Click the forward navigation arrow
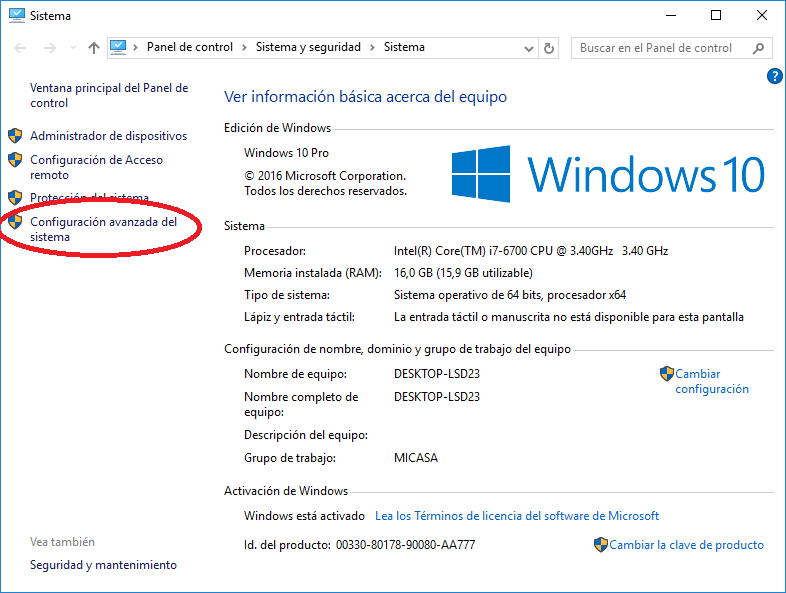This screenshot has width=786, height=593. coord(48,48)
